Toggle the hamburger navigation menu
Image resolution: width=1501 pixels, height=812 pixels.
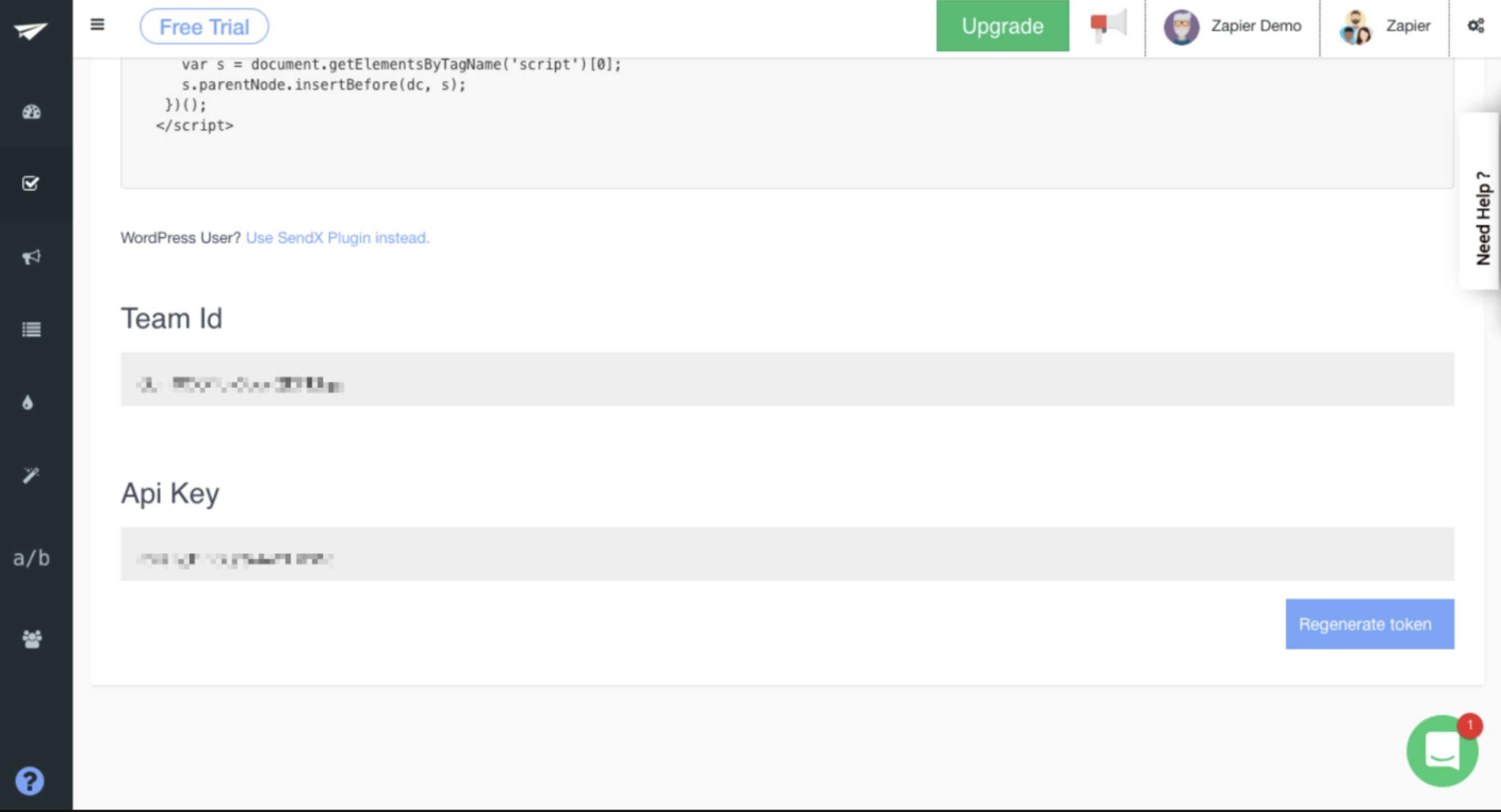click(98, 25)
